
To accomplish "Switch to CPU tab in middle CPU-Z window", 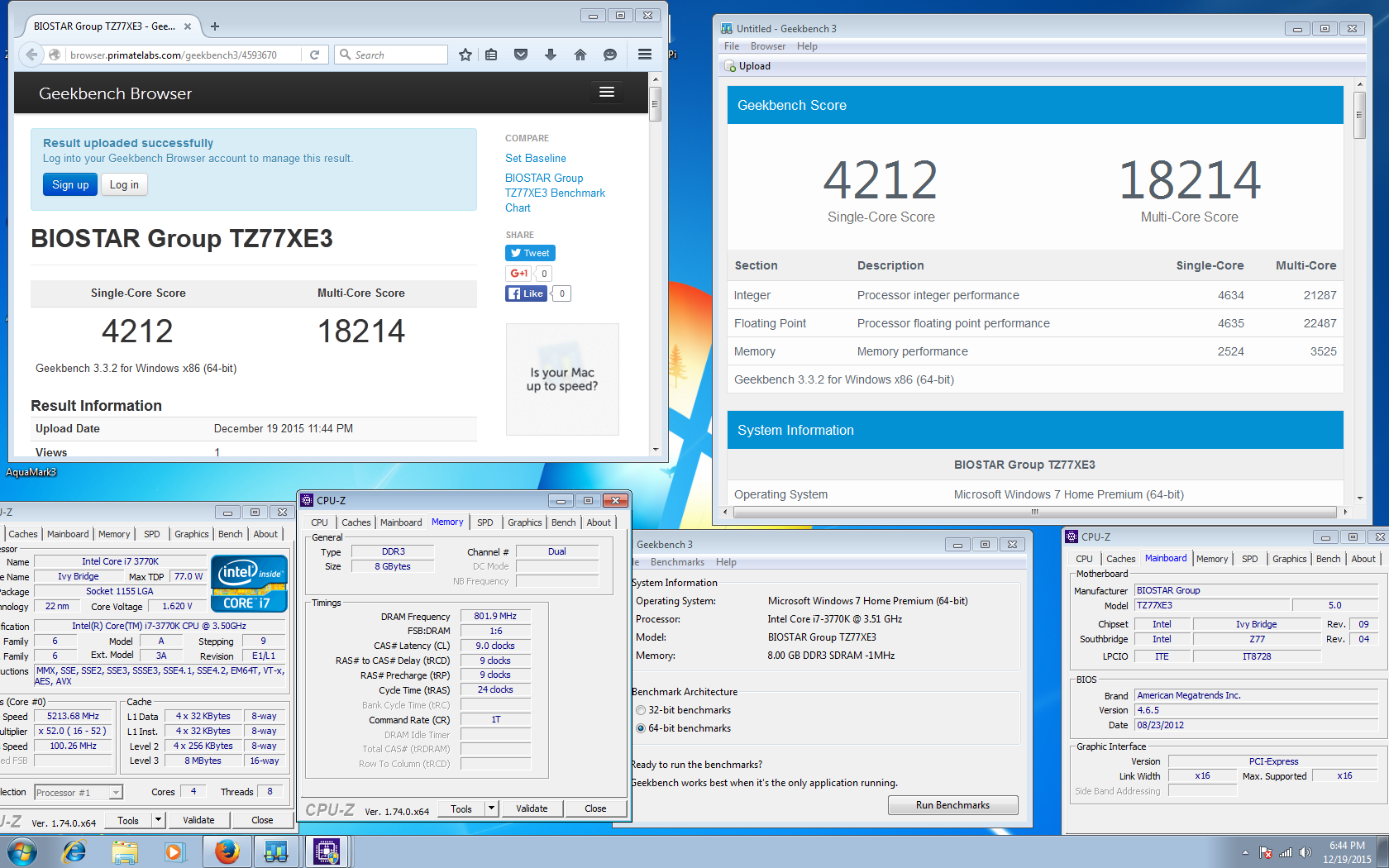I will click(x=319, y=522).
